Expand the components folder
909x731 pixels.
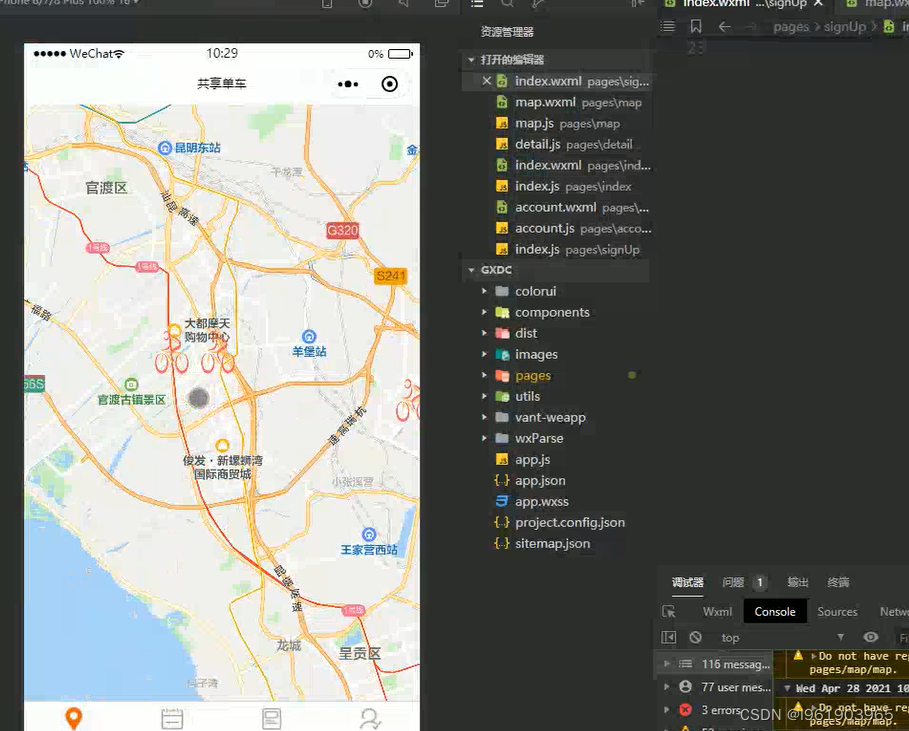click(x=485, y=312)
